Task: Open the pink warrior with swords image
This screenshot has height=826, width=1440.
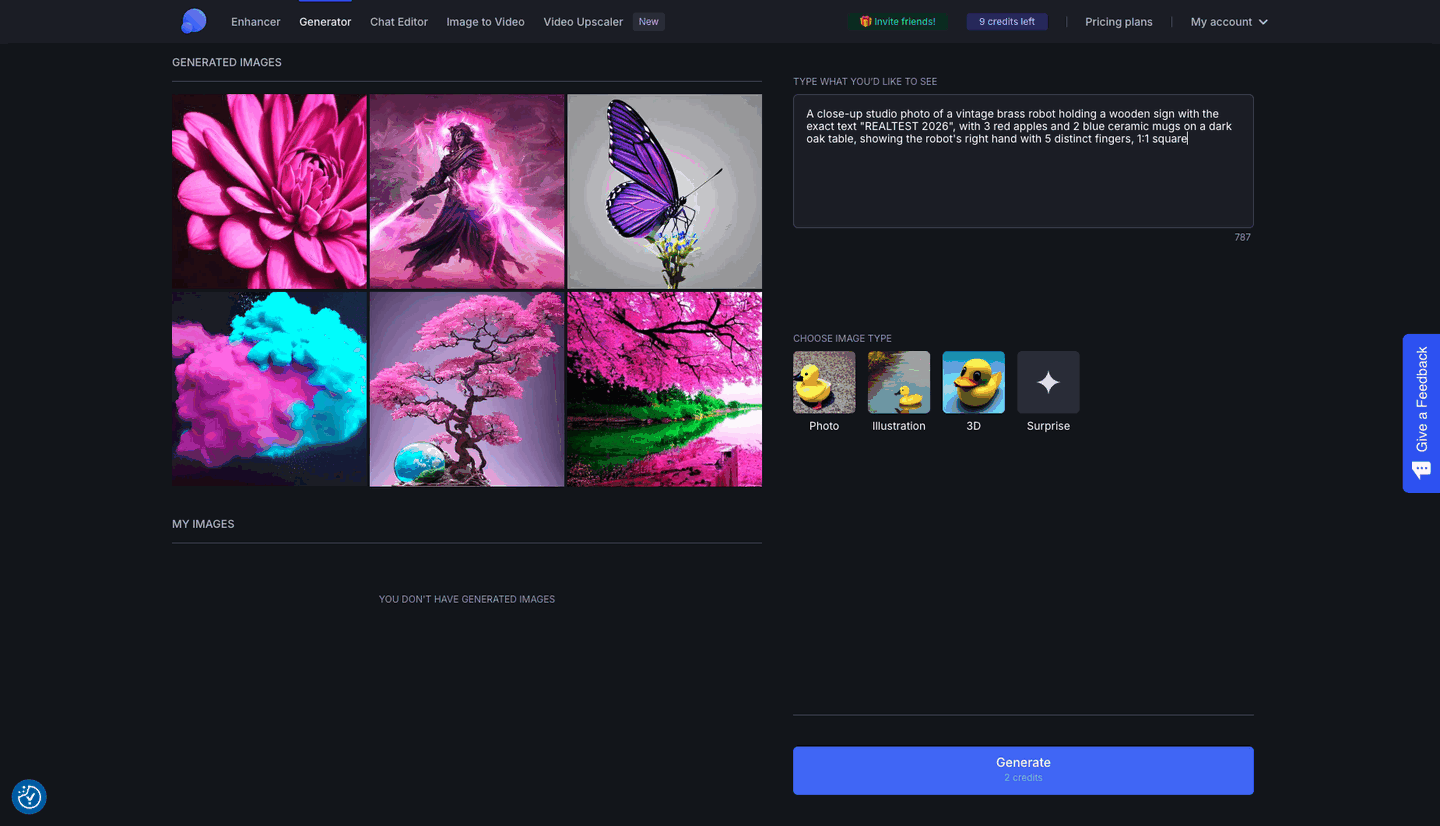Action: click(x=467, y=191)
